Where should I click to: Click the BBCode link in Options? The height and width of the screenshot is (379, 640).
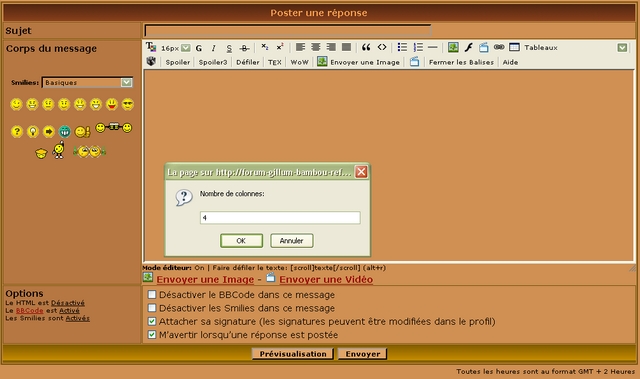click(29, 310)
